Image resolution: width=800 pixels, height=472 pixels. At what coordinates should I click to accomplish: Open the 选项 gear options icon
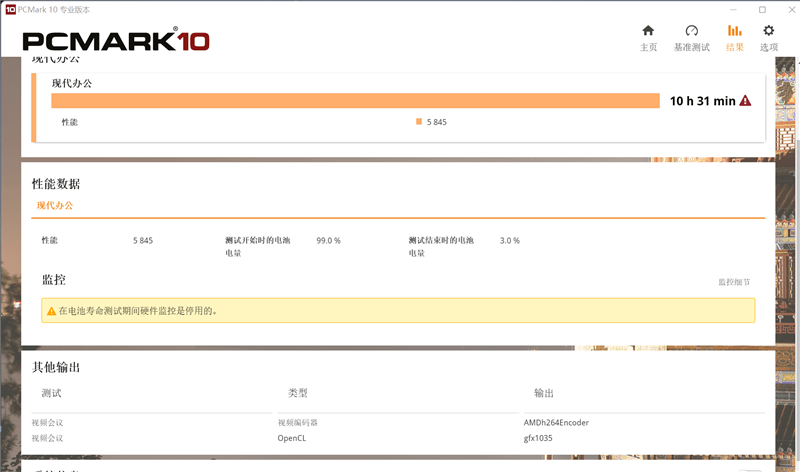pyautogui.click(x=768, y=31)
